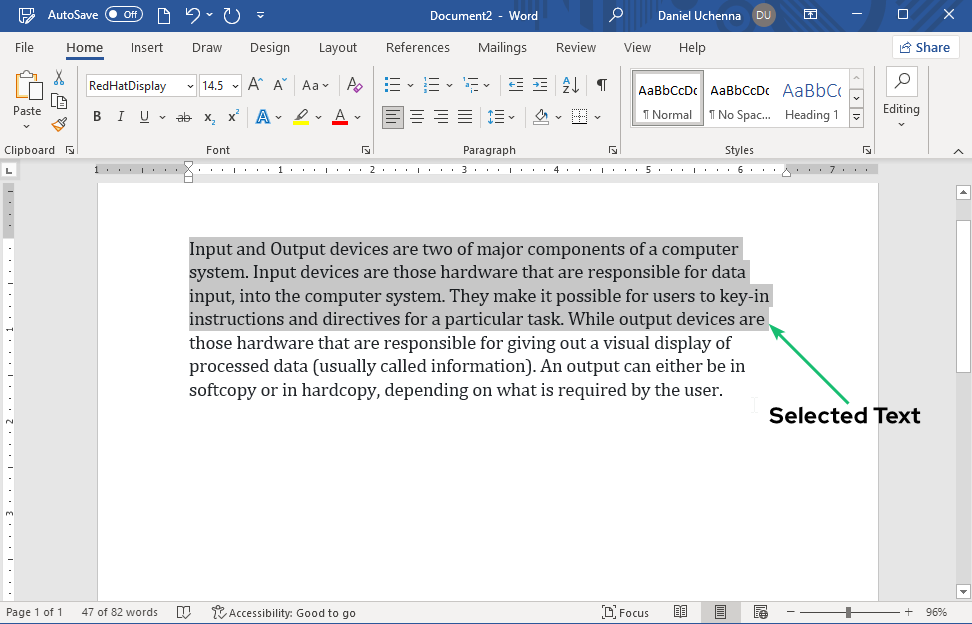This screenshot has height=624, width=972.
Task: Show paragraph marks with the Pilcrow icon
Action: (x=601, y=85)
